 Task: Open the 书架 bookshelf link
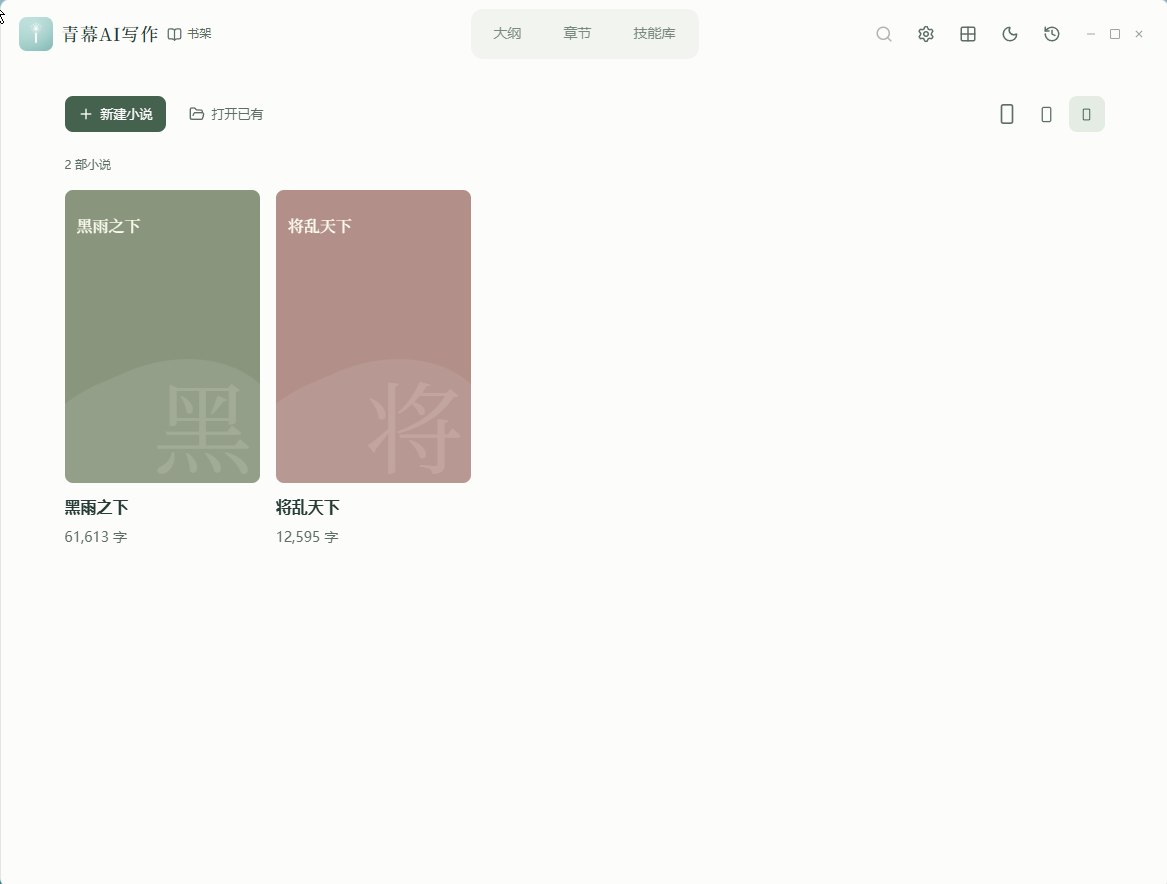(189, 33)
